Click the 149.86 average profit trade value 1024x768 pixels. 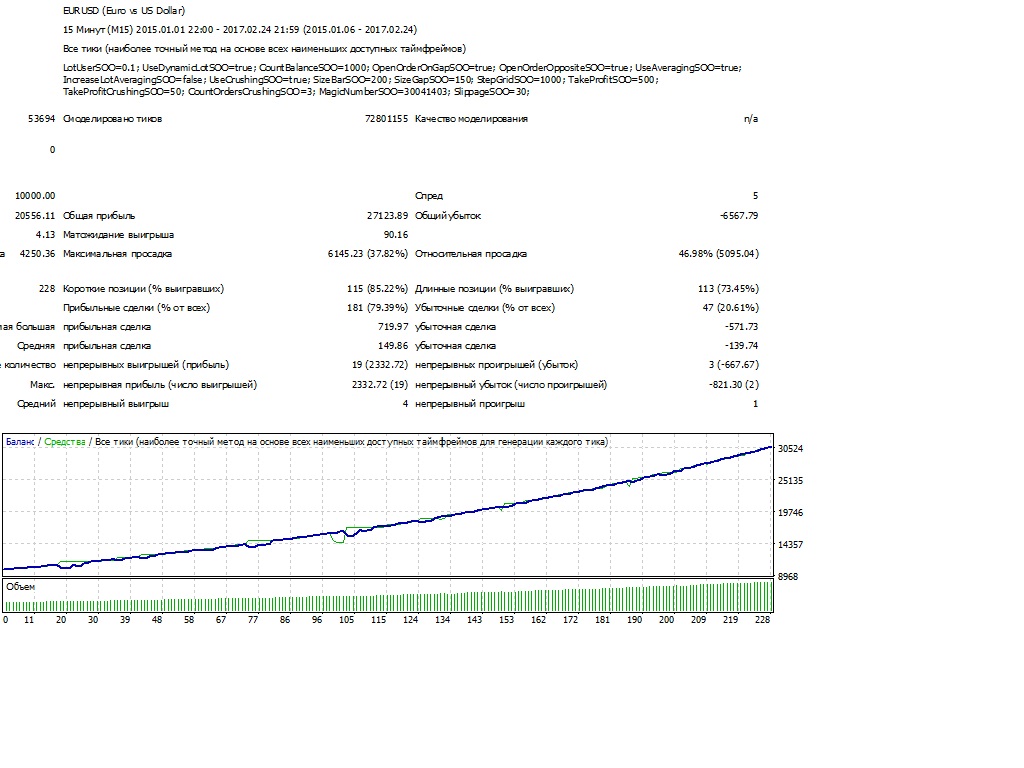coord(393,345)
